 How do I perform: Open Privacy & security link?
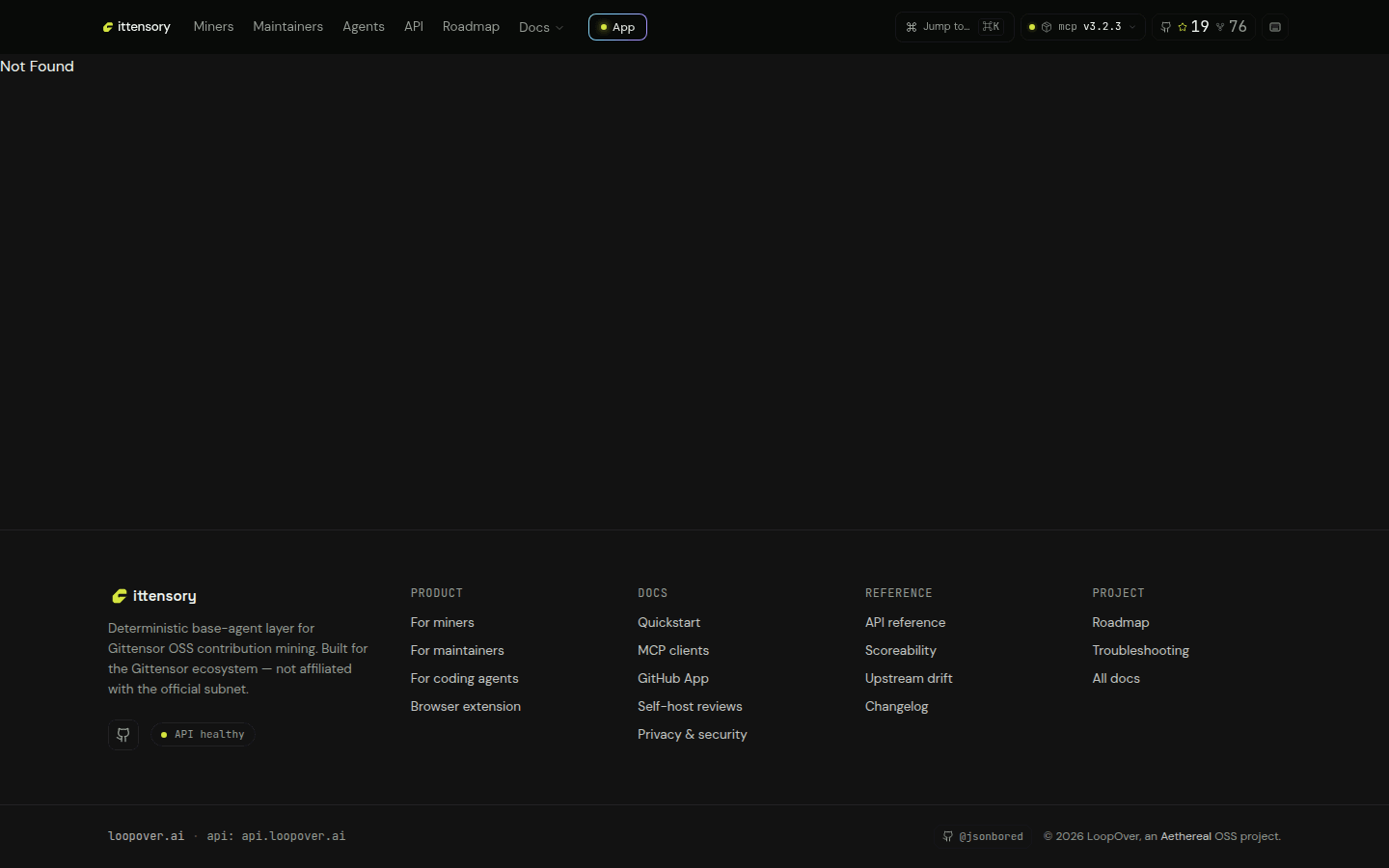[693, 735]
